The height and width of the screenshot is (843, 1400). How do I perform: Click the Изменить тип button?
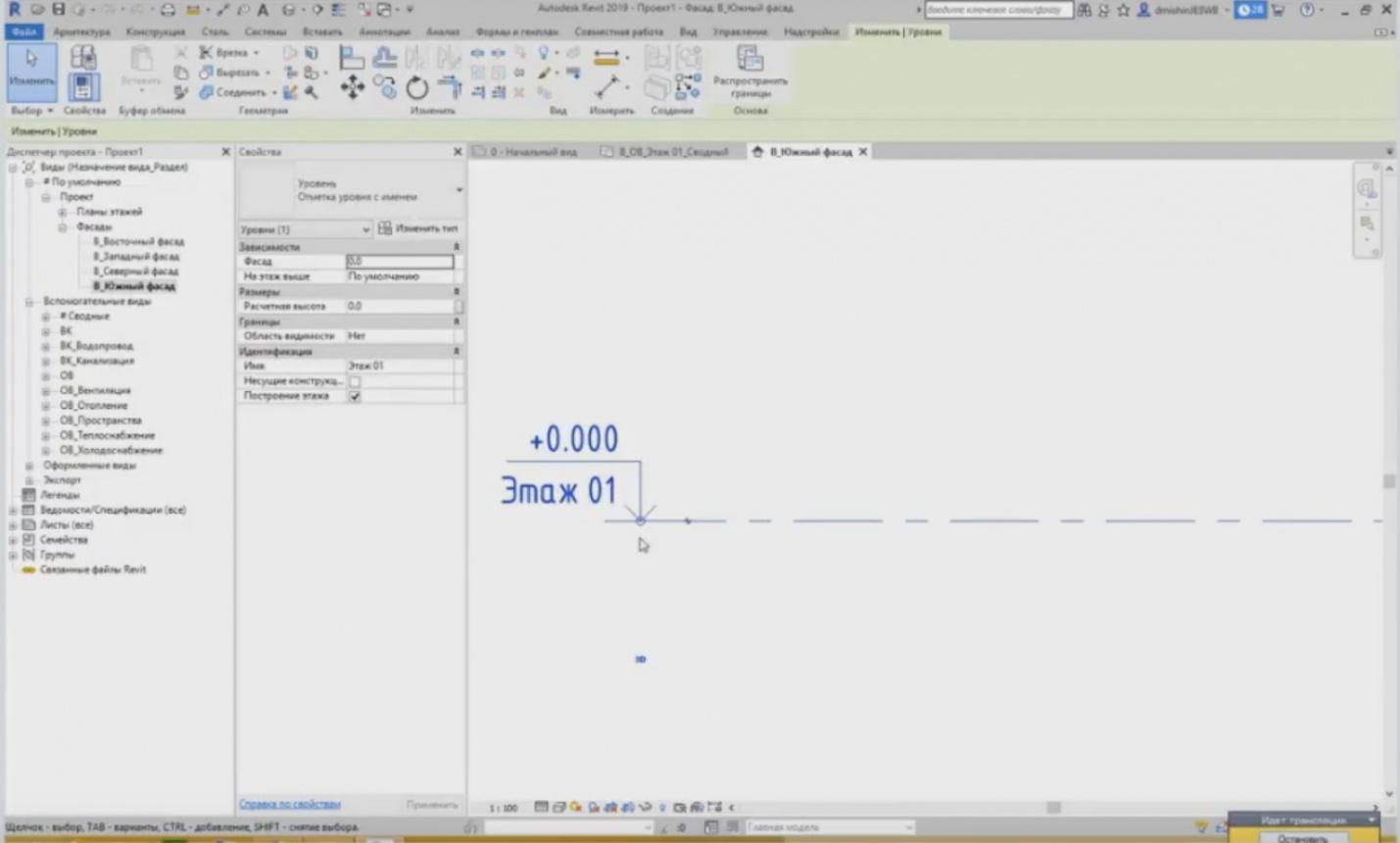tap(418, 228)
